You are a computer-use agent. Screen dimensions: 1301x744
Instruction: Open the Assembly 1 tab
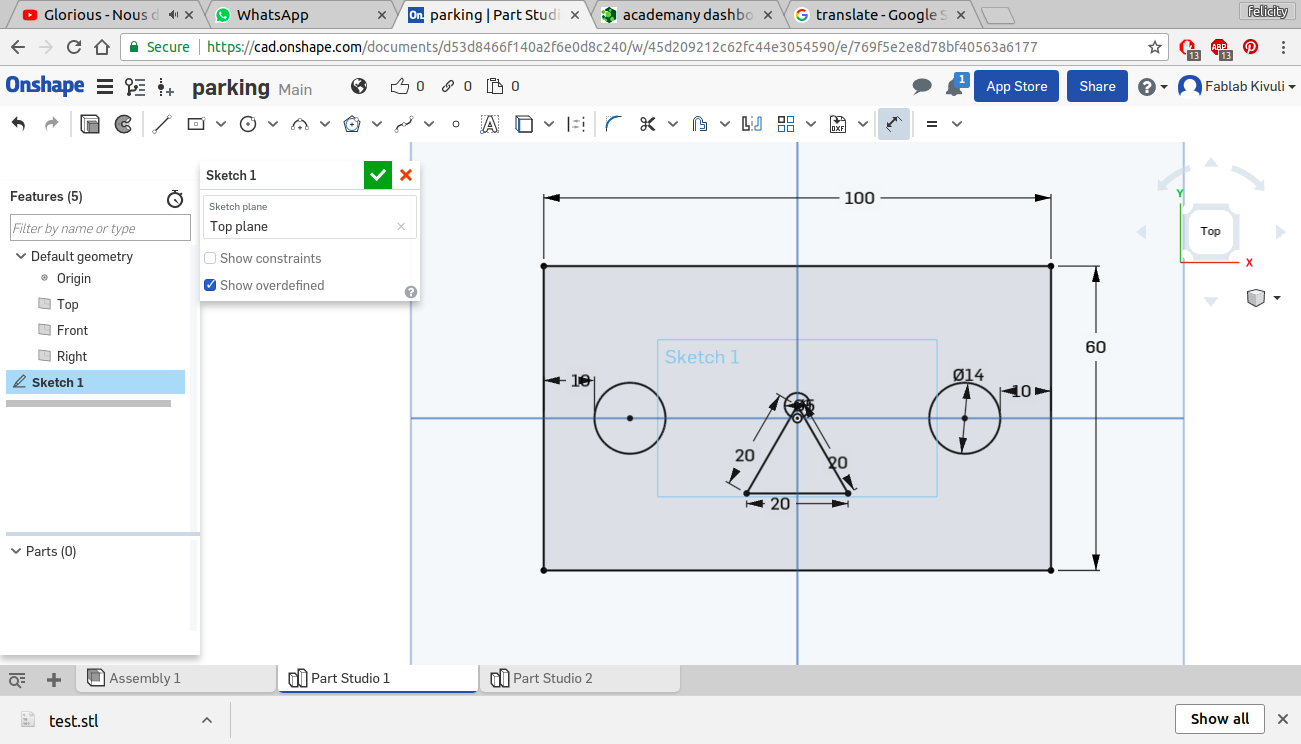(144, 678)
